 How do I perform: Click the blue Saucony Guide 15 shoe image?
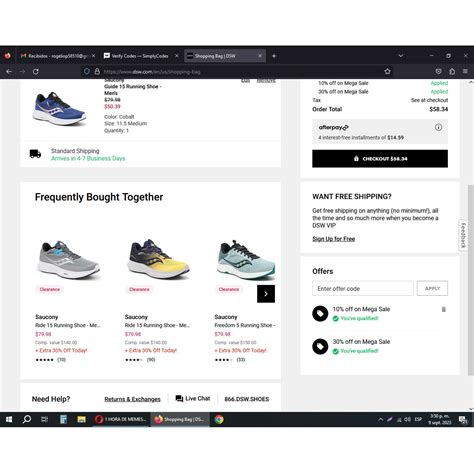tap(60, 108)
